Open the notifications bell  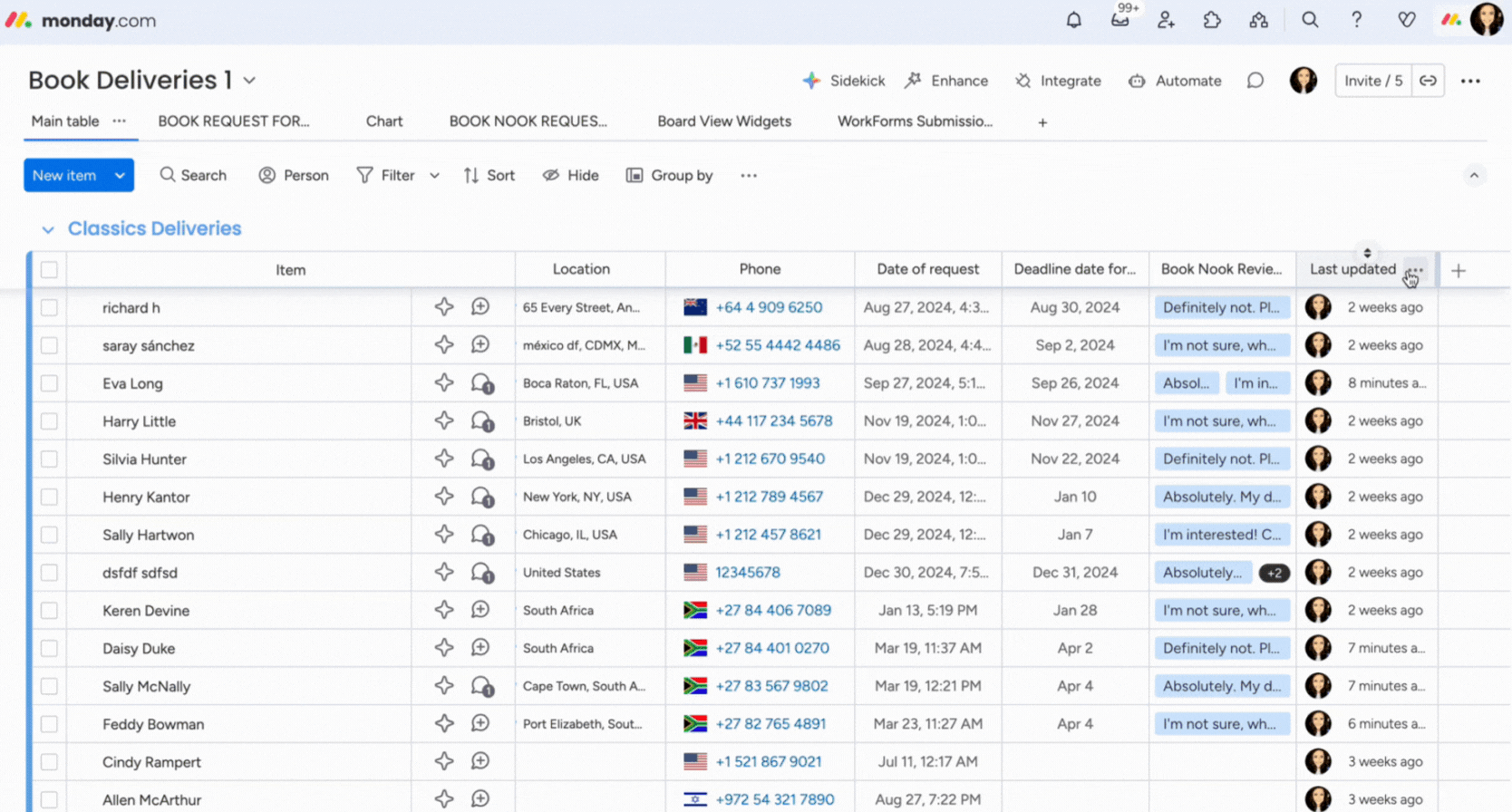coord(1073,19)
